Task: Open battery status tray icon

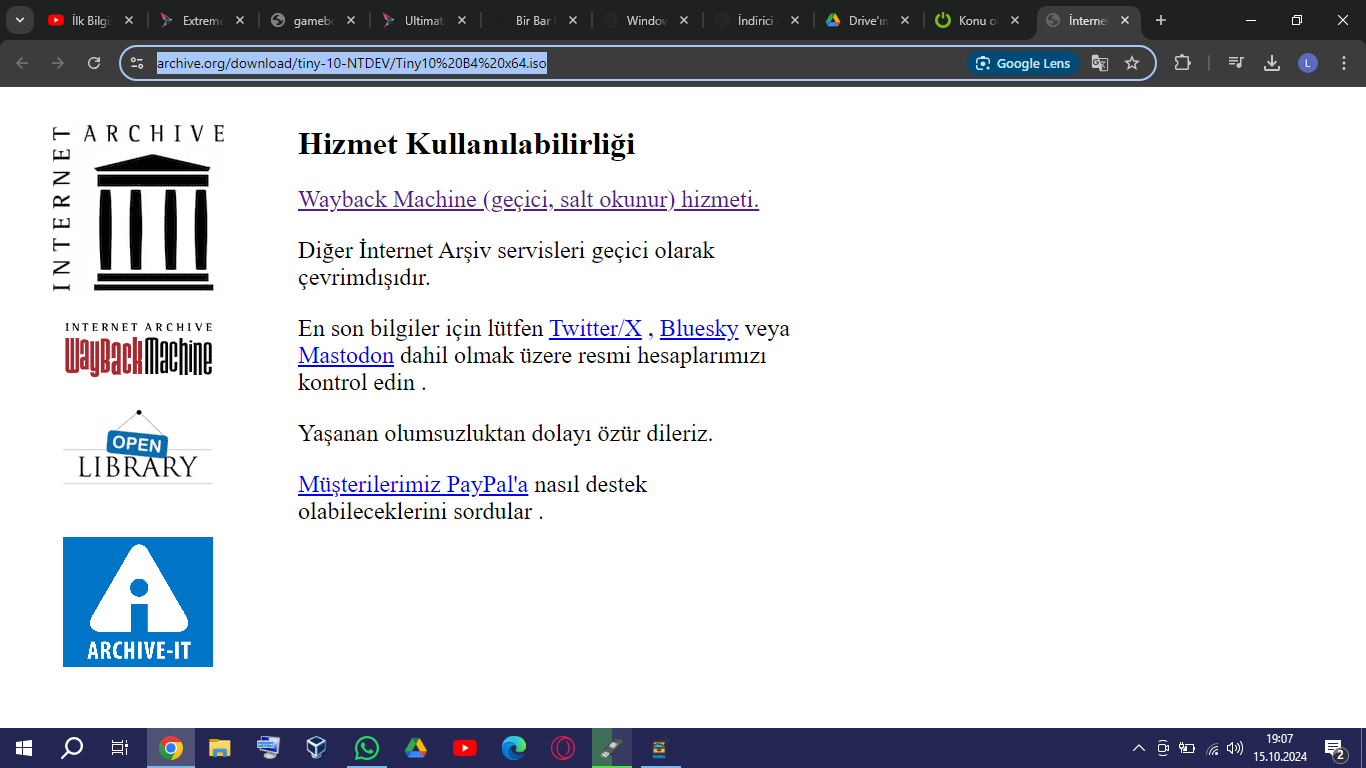Action: [x=1187, y=748]
